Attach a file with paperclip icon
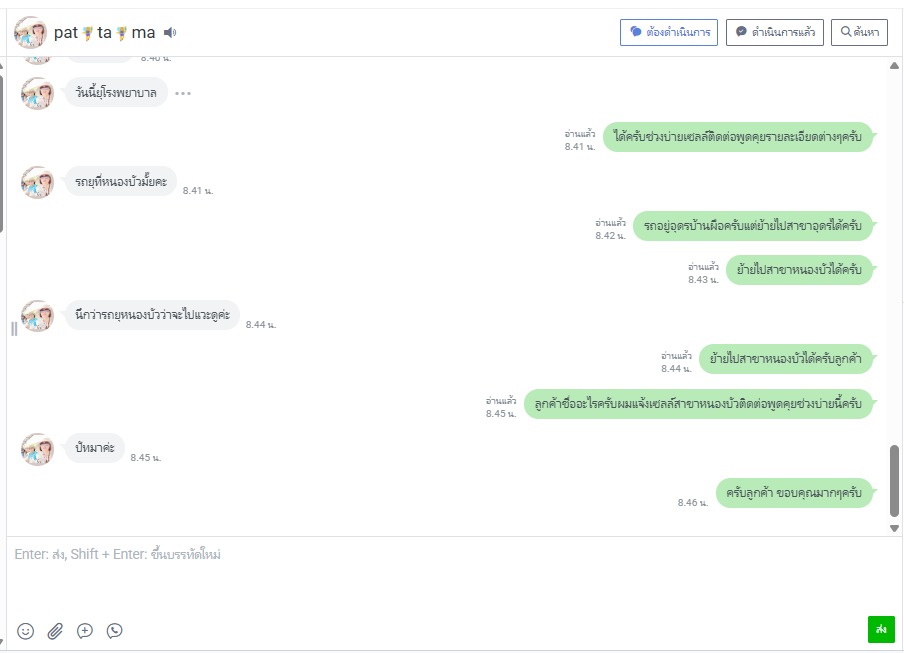This screenshot has height=653, width=904. [x=55, y=631]
